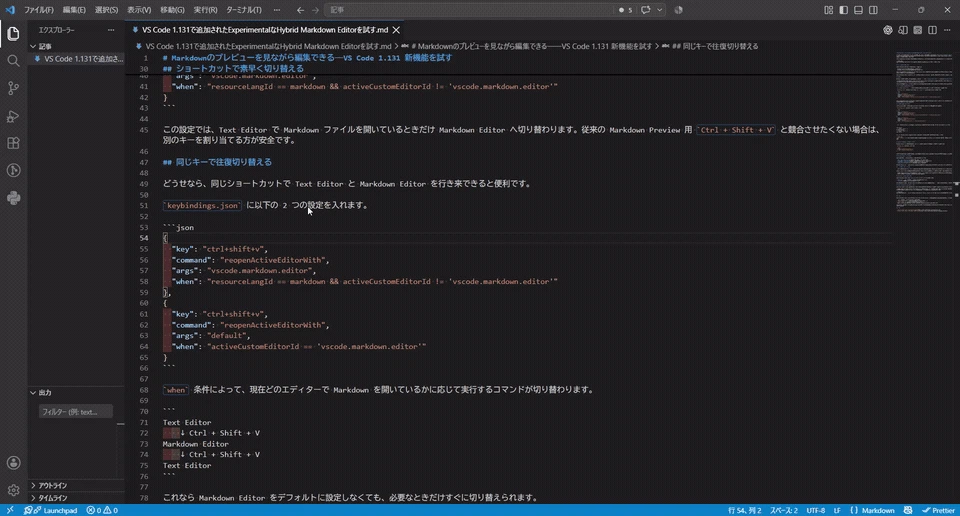Click the third editor toolbar icon
The height and width of the screenshot is (516, 960).
point(918,30)
